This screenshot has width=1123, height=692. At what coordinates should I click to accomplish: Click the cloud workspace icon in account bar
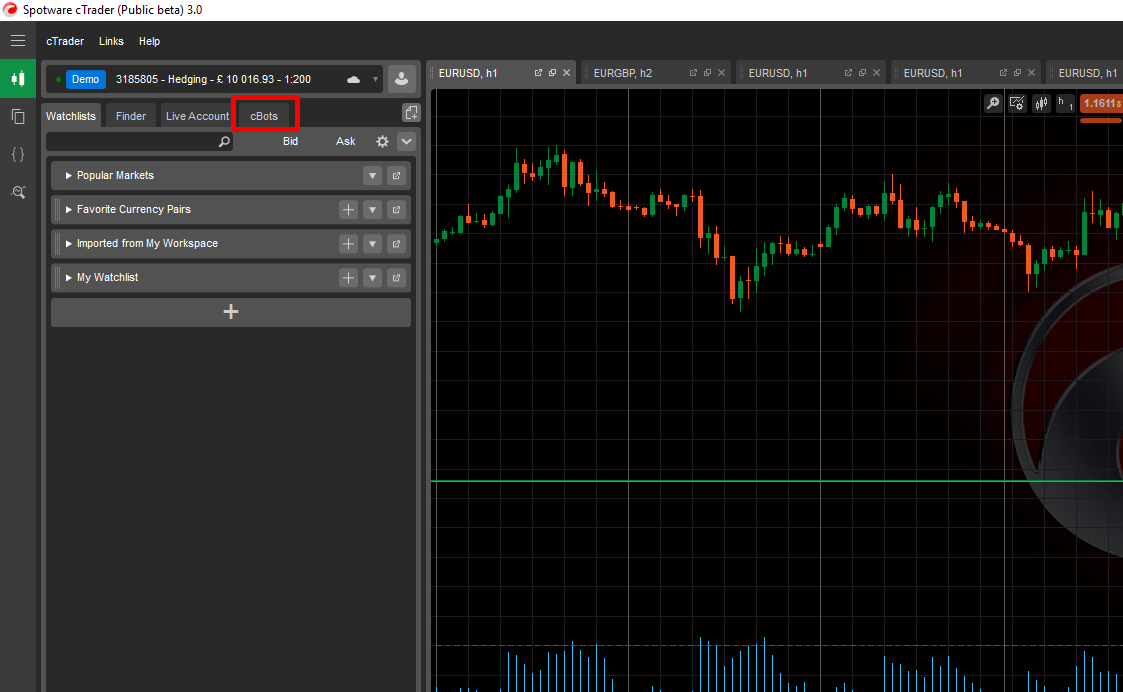(x=353, y=80)
